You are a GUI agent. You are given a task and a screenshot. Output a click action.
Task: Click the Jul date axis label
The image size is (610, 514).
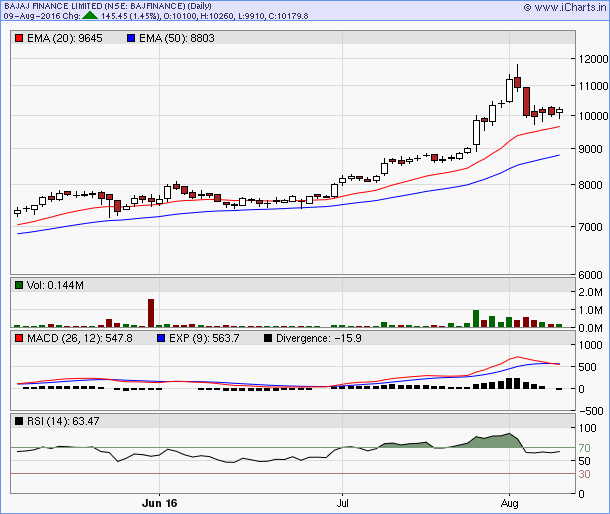point(342,503)
